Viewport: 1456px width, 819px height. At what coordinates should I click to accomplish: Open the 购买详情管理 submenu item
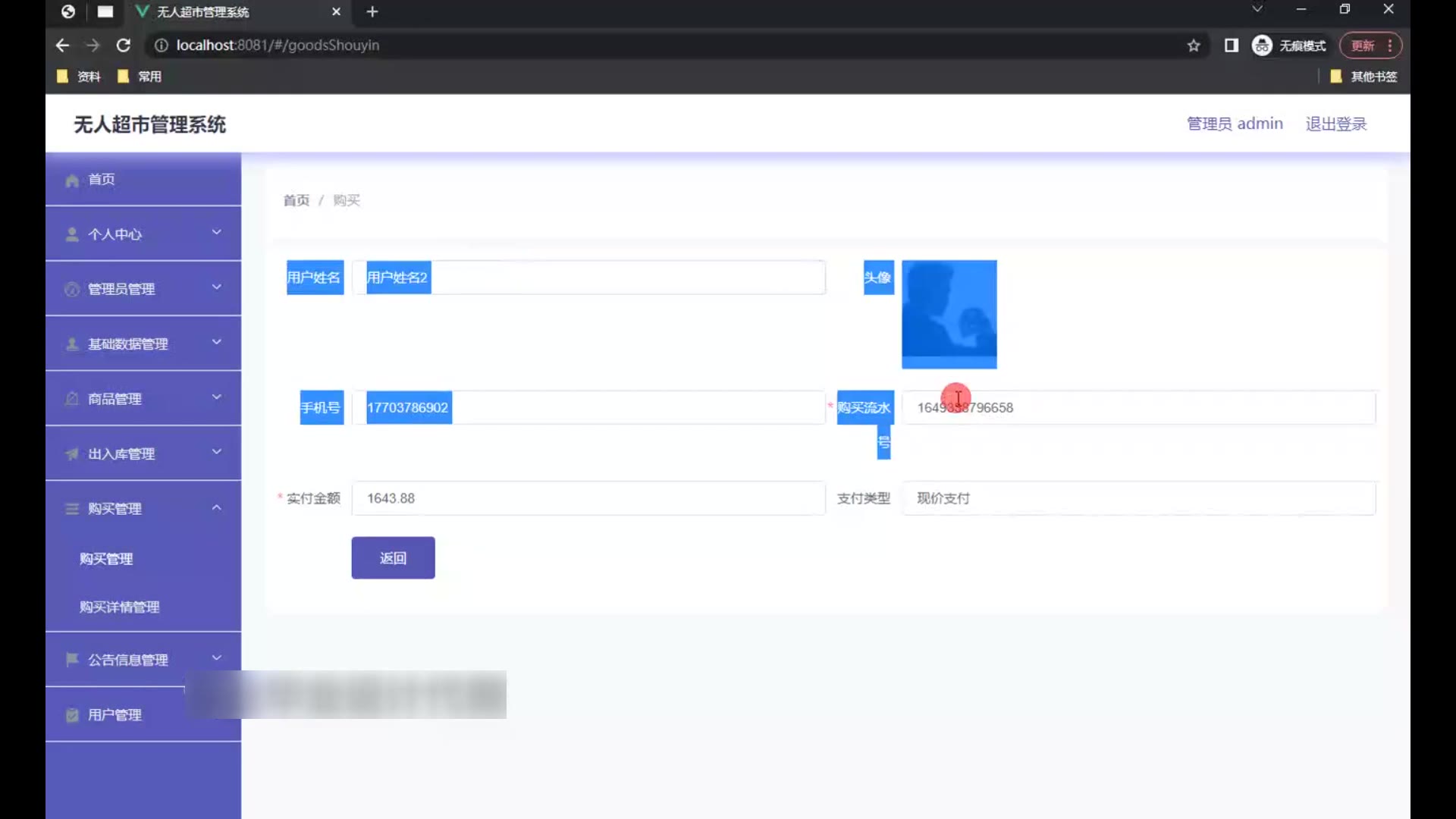click(119, 607)
